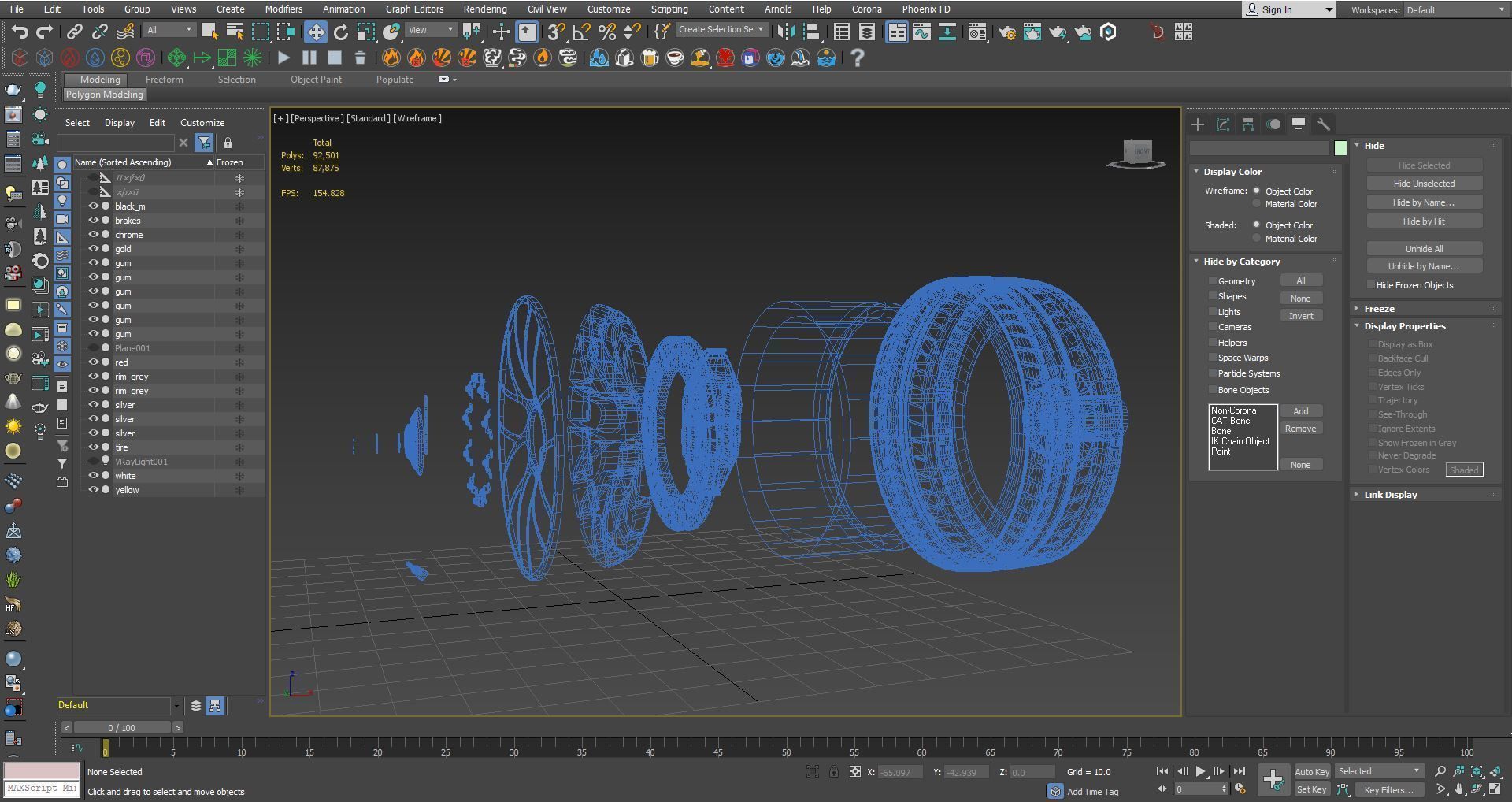Click the Pan View hand icon
This screenshot has width=1512, height=802.
1458,789
